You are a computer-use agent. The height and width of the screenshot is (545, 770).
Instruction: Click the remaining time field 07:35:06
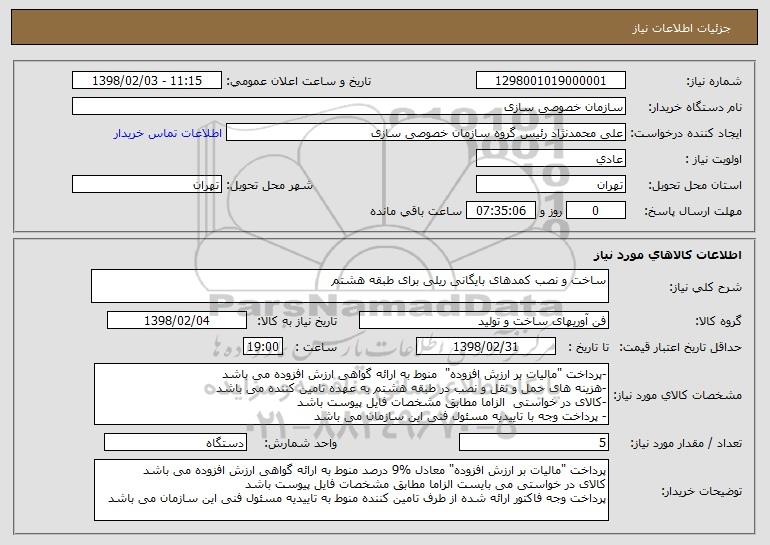click(500, 210)
